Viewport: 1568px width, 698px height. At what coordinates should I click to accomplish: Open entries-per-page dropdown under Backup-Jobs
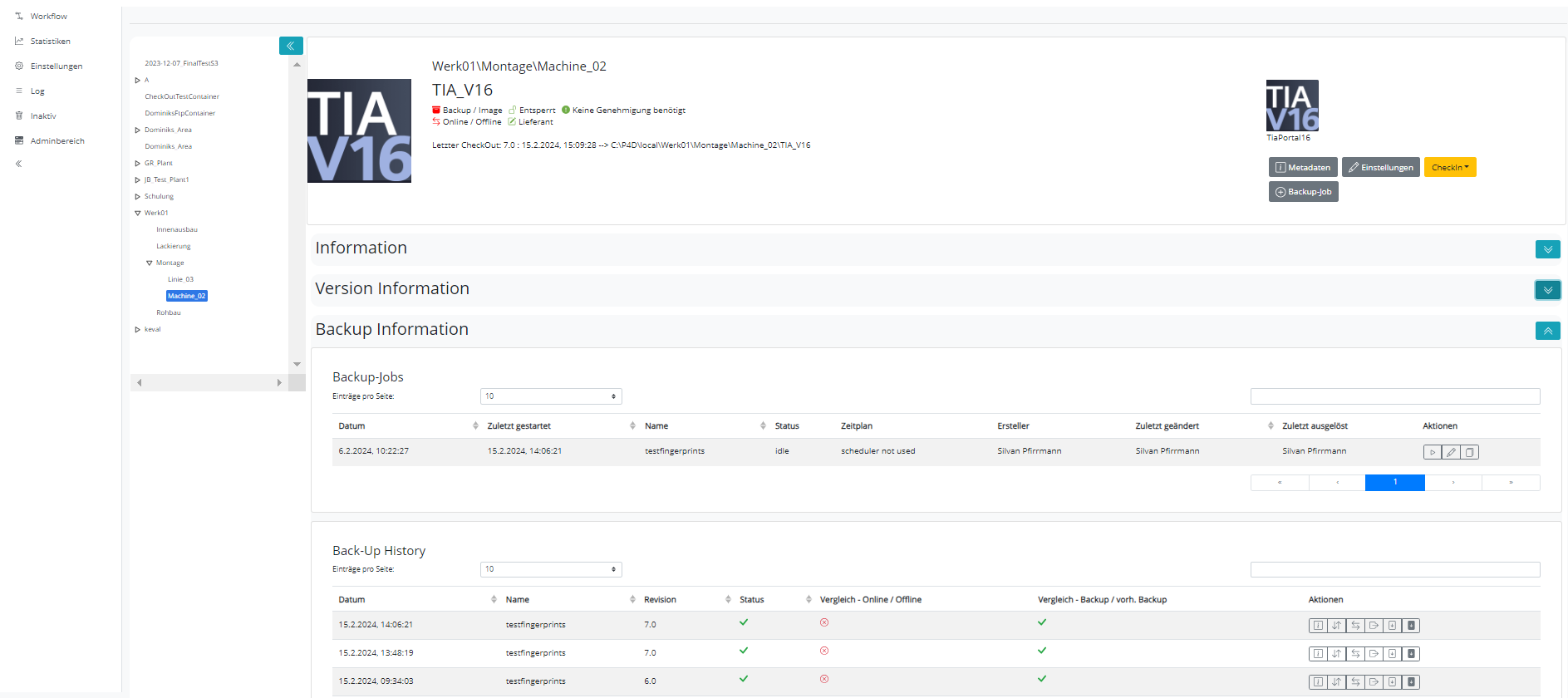tap(550, 396)
